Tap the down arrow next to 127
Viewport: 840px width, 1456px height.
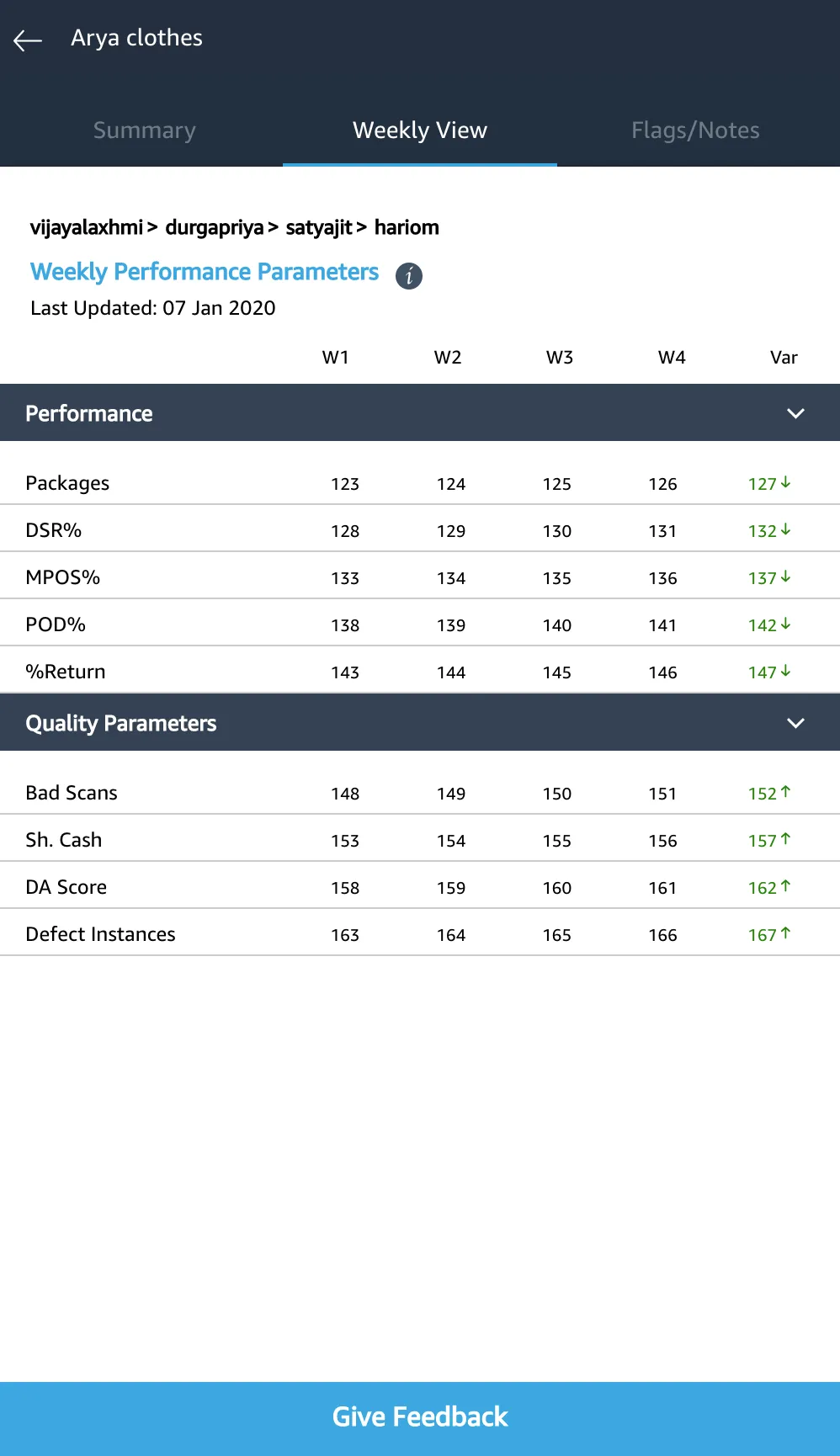[785, 482]
